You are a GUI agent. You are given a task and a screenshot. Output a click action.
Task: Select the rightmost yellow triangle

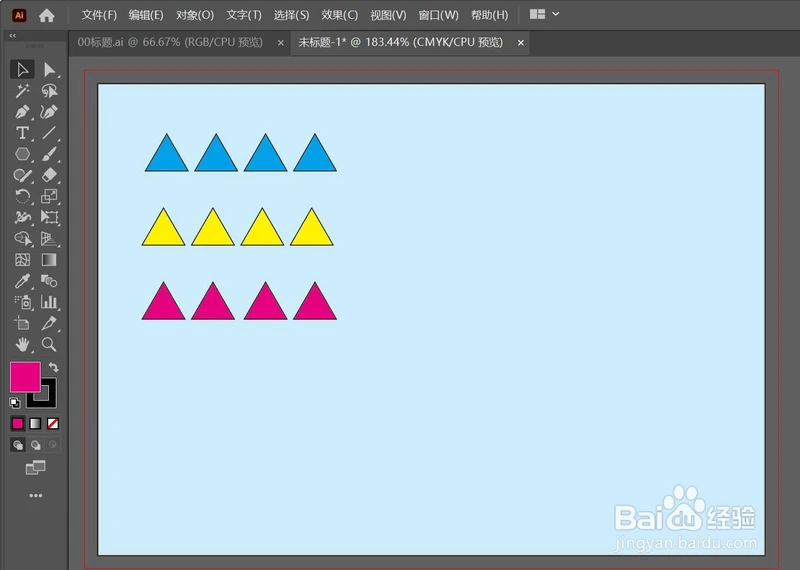(312, 230)
